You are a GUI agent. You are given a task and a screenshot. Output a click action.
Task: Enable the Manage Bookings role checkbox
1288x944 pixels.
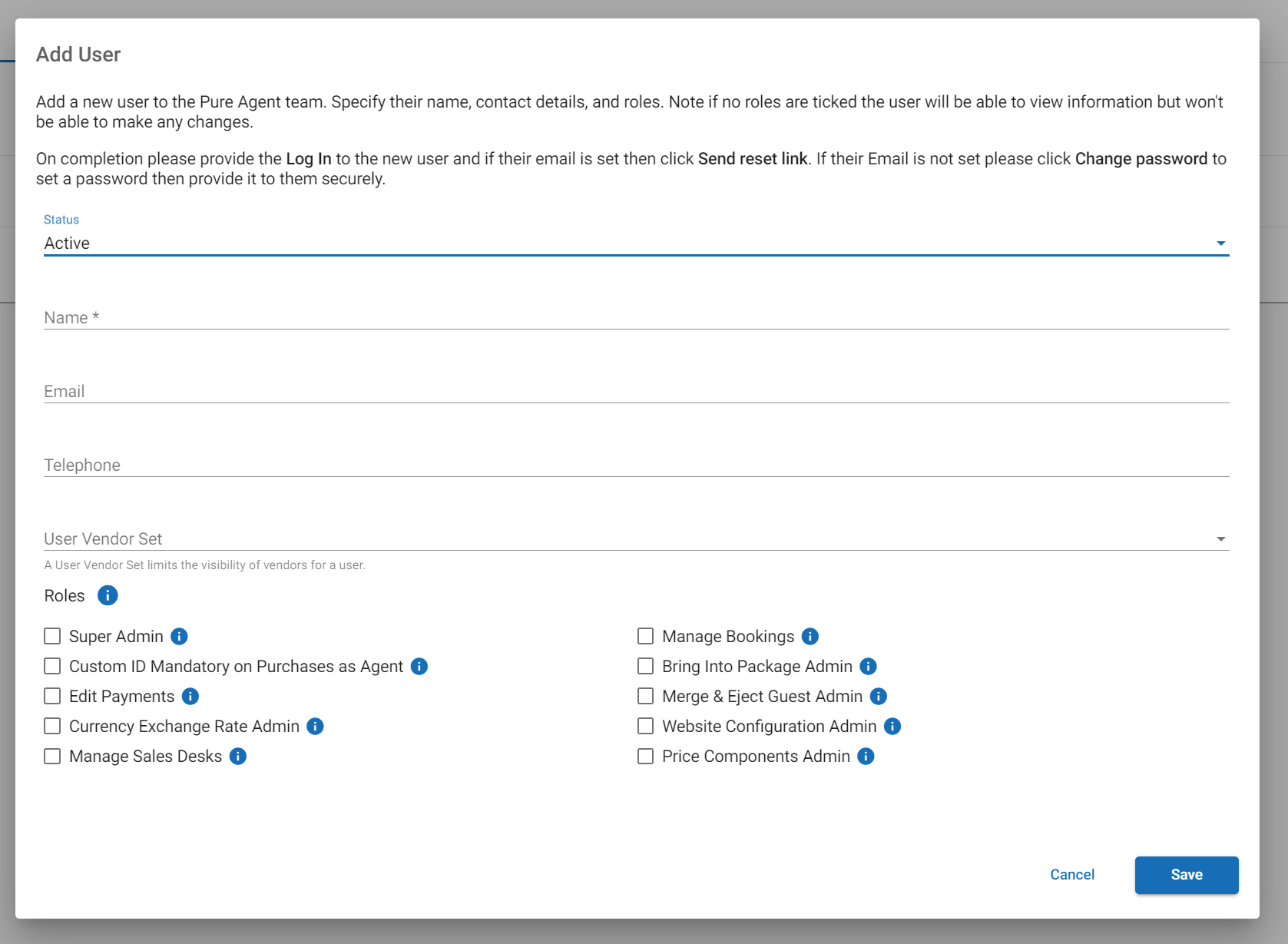pyautogui.click(x=645, y=636)
